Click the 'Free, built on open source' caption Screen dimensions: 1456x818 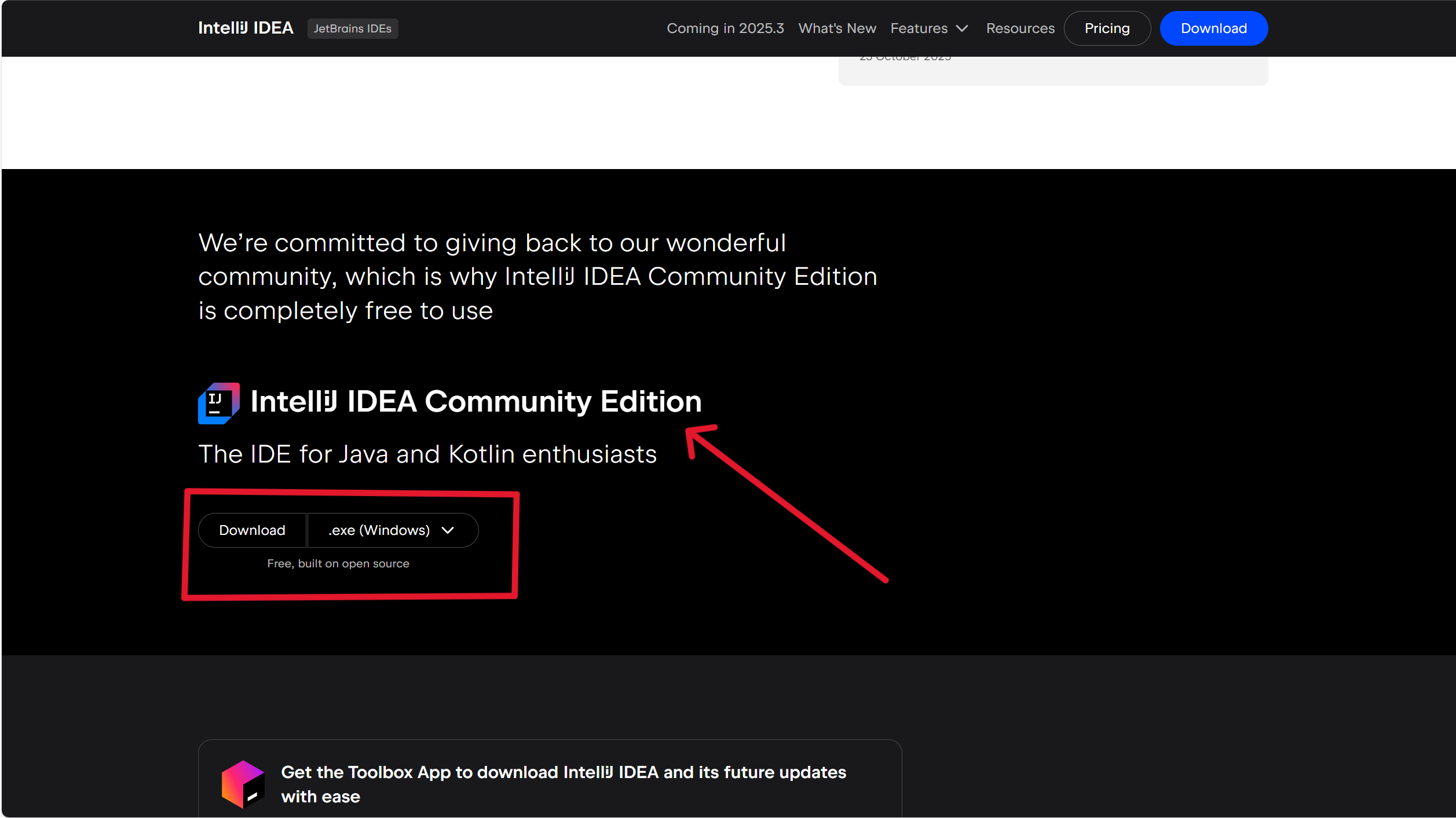tap(338, 563)
